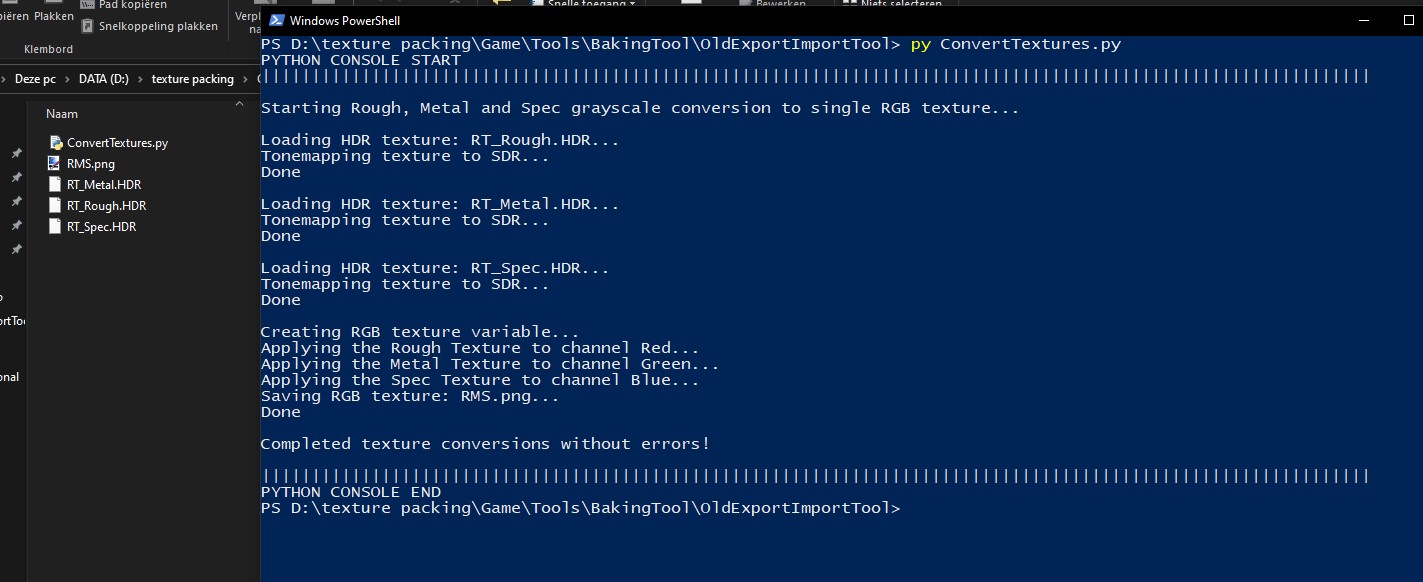The height and width of the screenshot is (582, 1423).
Task: Collapse the sort arrow above Naam column
Action: click(x=239, y=103)
